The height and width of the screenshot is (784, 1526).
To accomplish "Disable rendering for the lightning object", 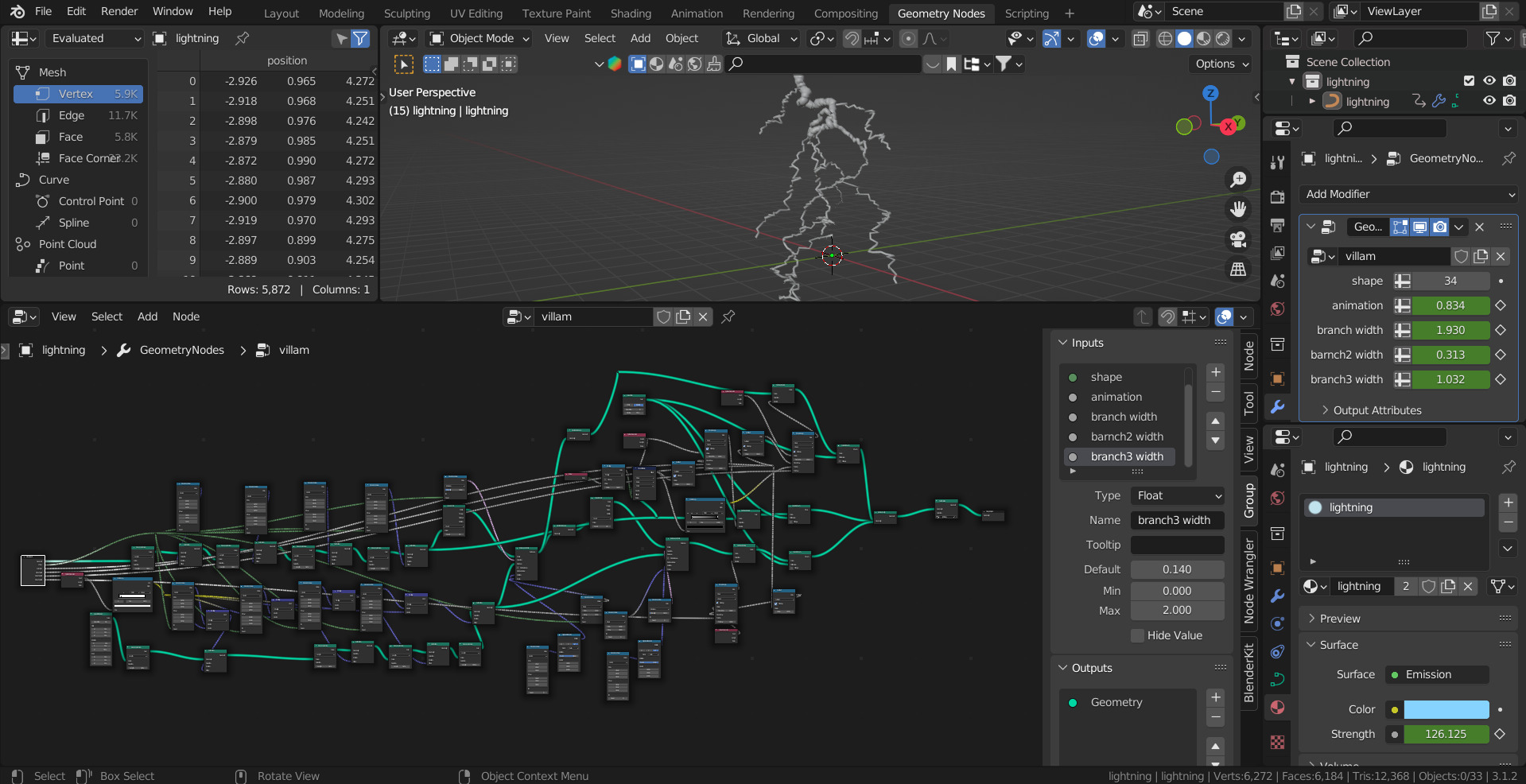I will pyautogui.click(x=1509, y=101).
